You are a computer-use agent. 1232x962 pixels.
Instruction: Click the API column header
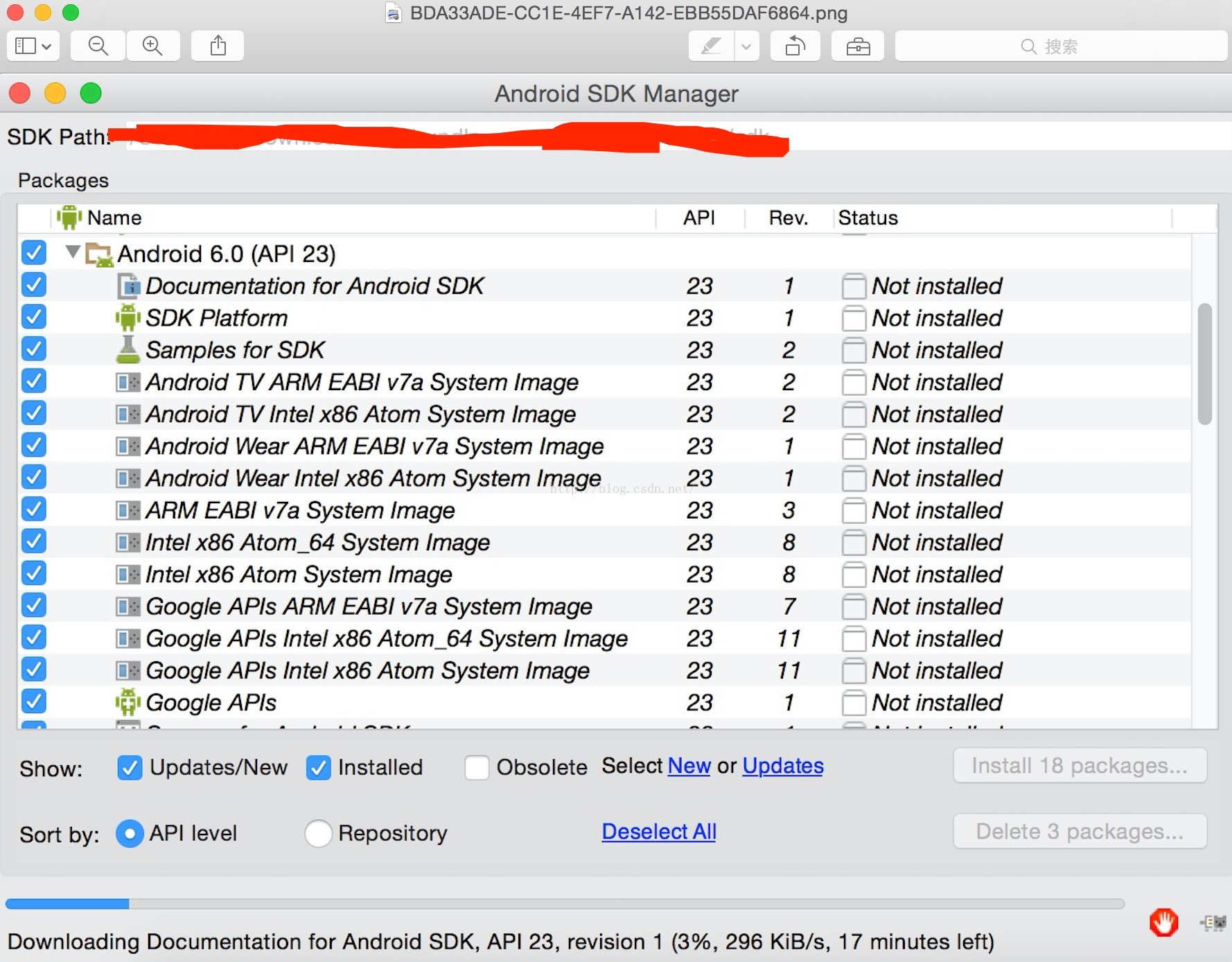(700, 218)
